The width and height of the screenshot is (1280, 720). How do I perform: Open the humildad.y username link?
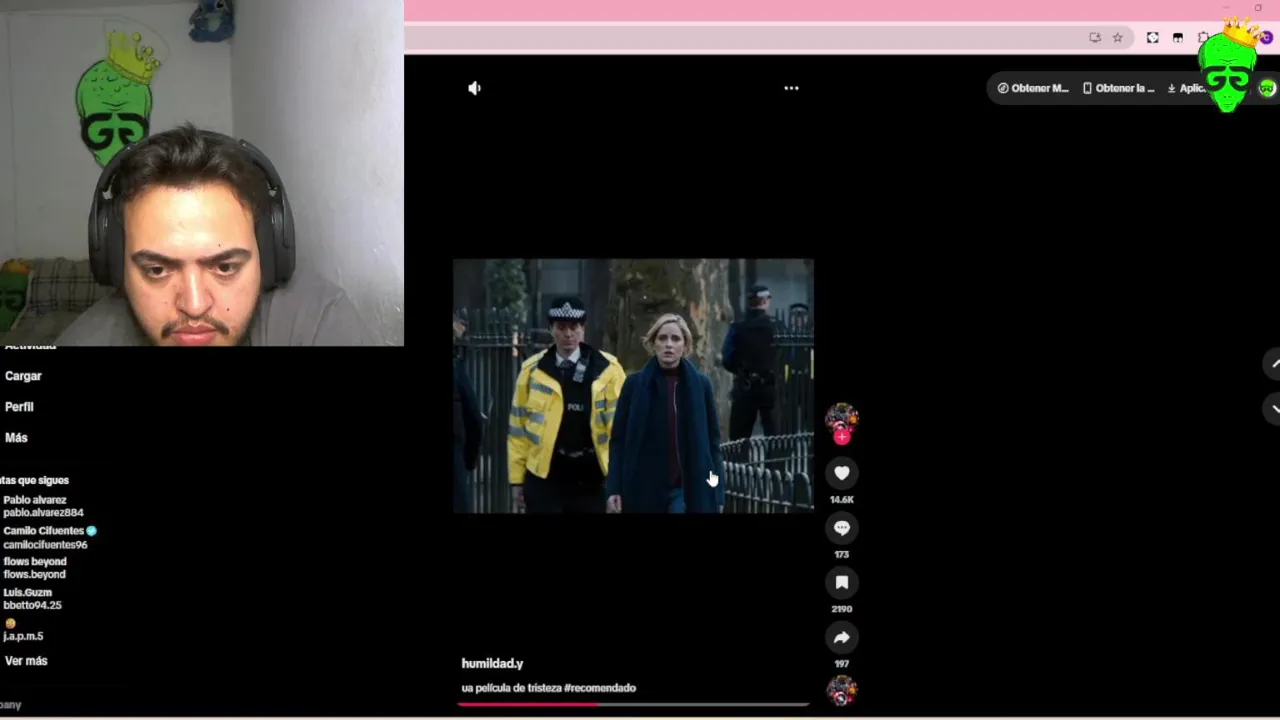click(x=492, y=663)
